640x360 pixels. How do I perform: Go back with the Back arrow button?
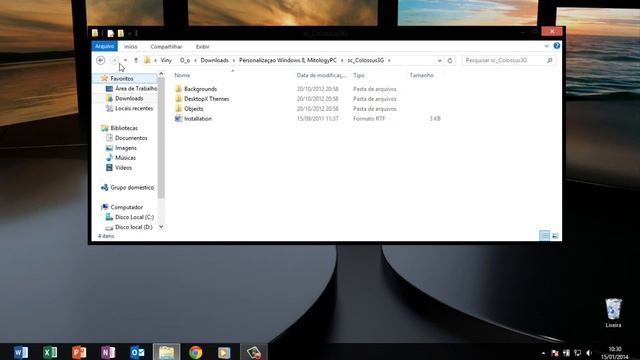(x=100, y=60)
